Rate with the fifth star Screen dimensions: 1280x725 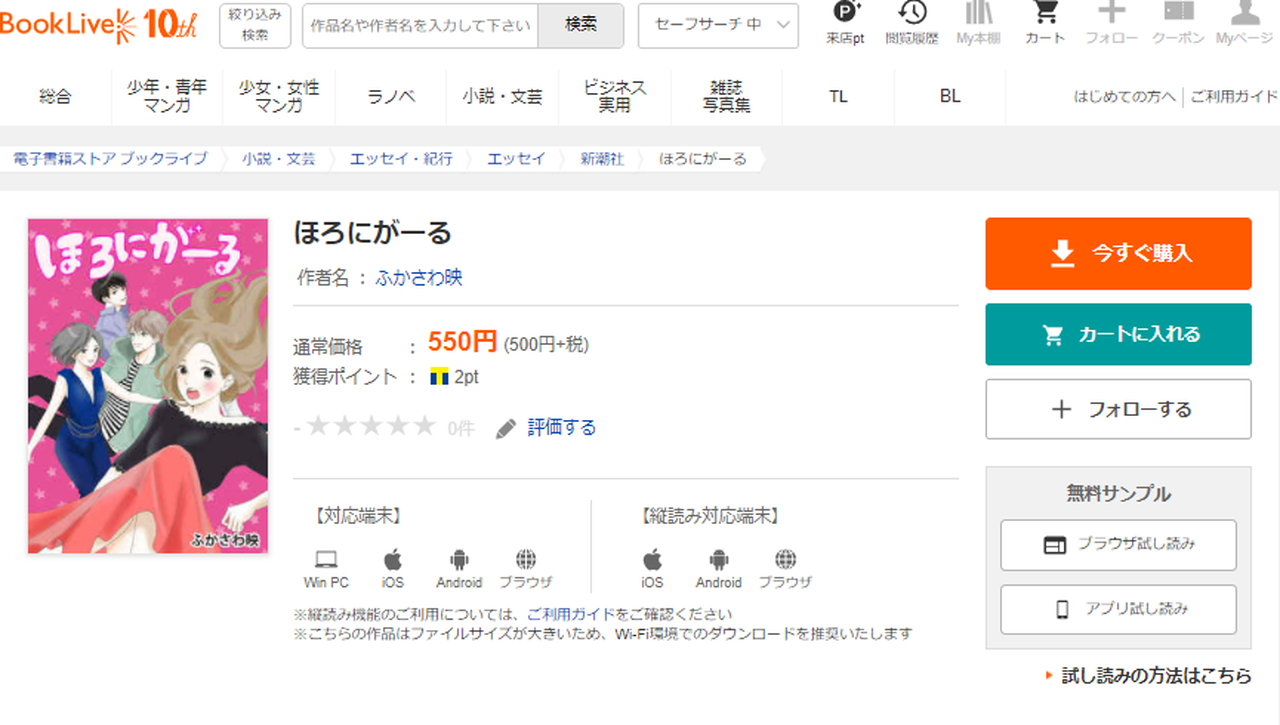pos(424,427)
